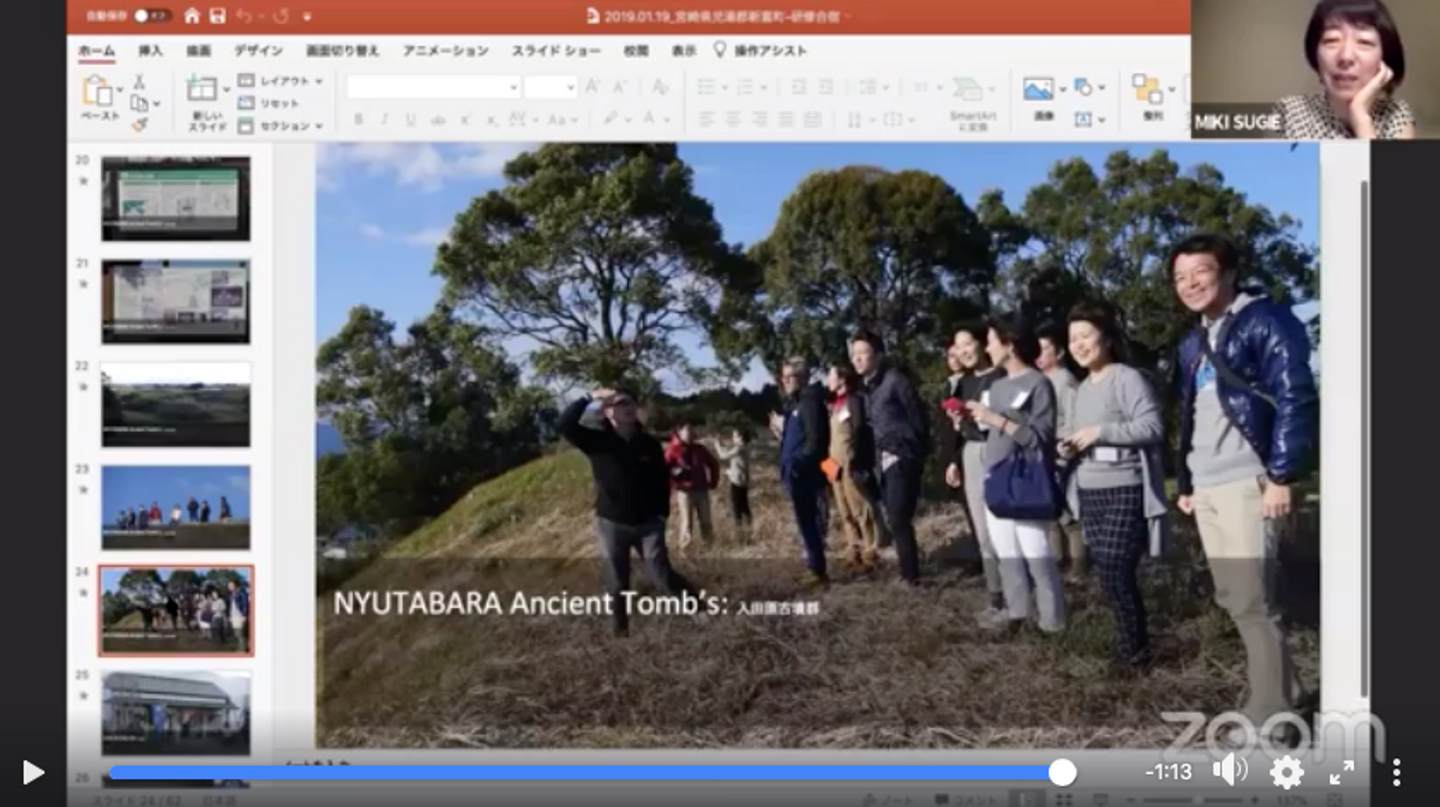Enter fullscreen video mode
Screen dimensions: 1440x807
click(1342, 772)
